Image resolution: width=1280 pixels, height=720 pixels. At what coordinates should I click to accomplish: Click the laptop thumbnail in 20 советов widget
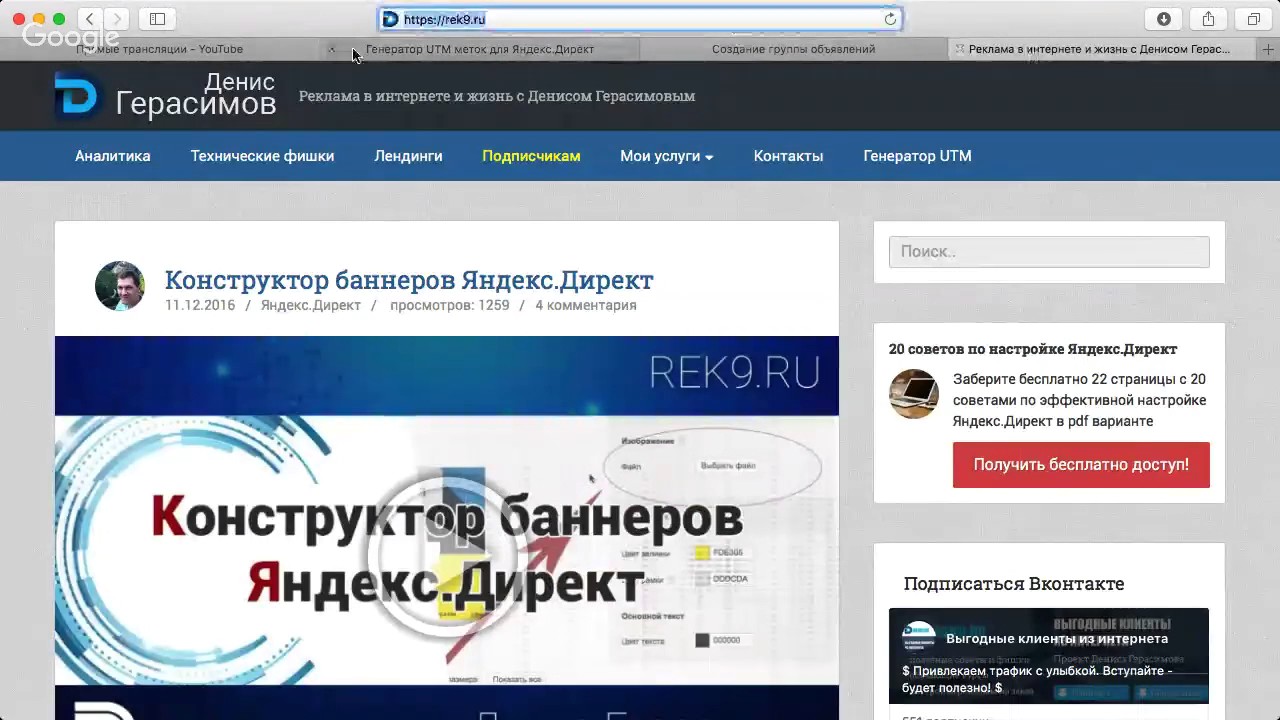[x=914, y=394]
